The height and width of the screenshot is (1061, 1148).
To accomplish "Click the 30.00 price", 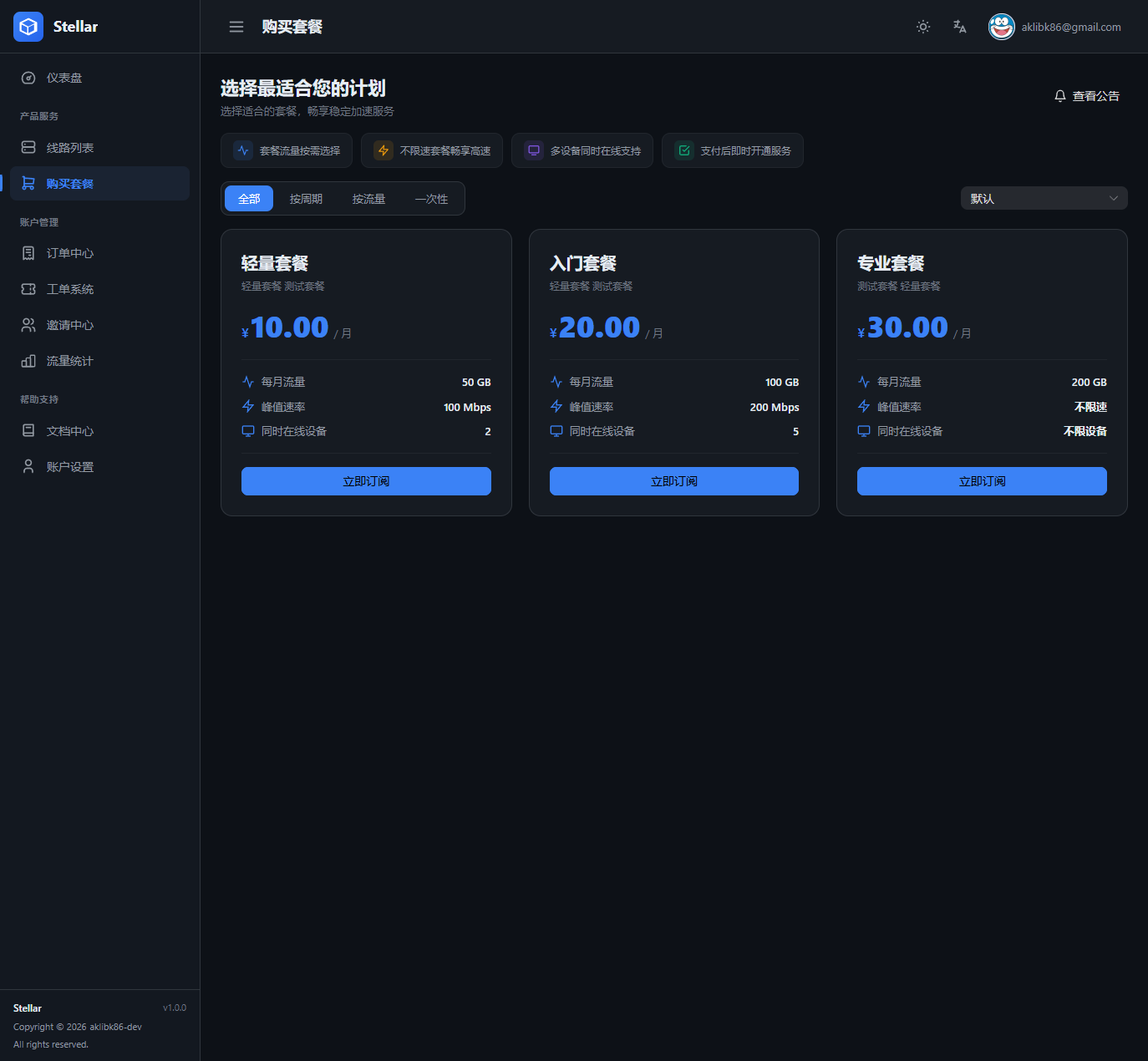I will coord(907,327).
